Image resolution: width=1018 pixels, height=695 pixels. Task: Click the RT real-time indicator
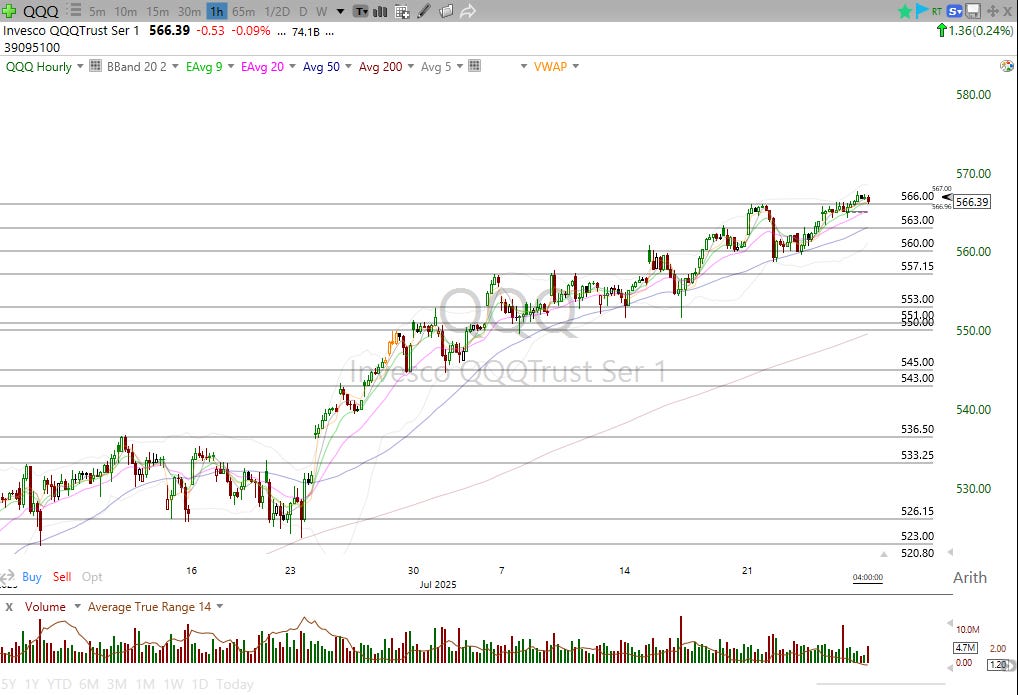point(937,11)
